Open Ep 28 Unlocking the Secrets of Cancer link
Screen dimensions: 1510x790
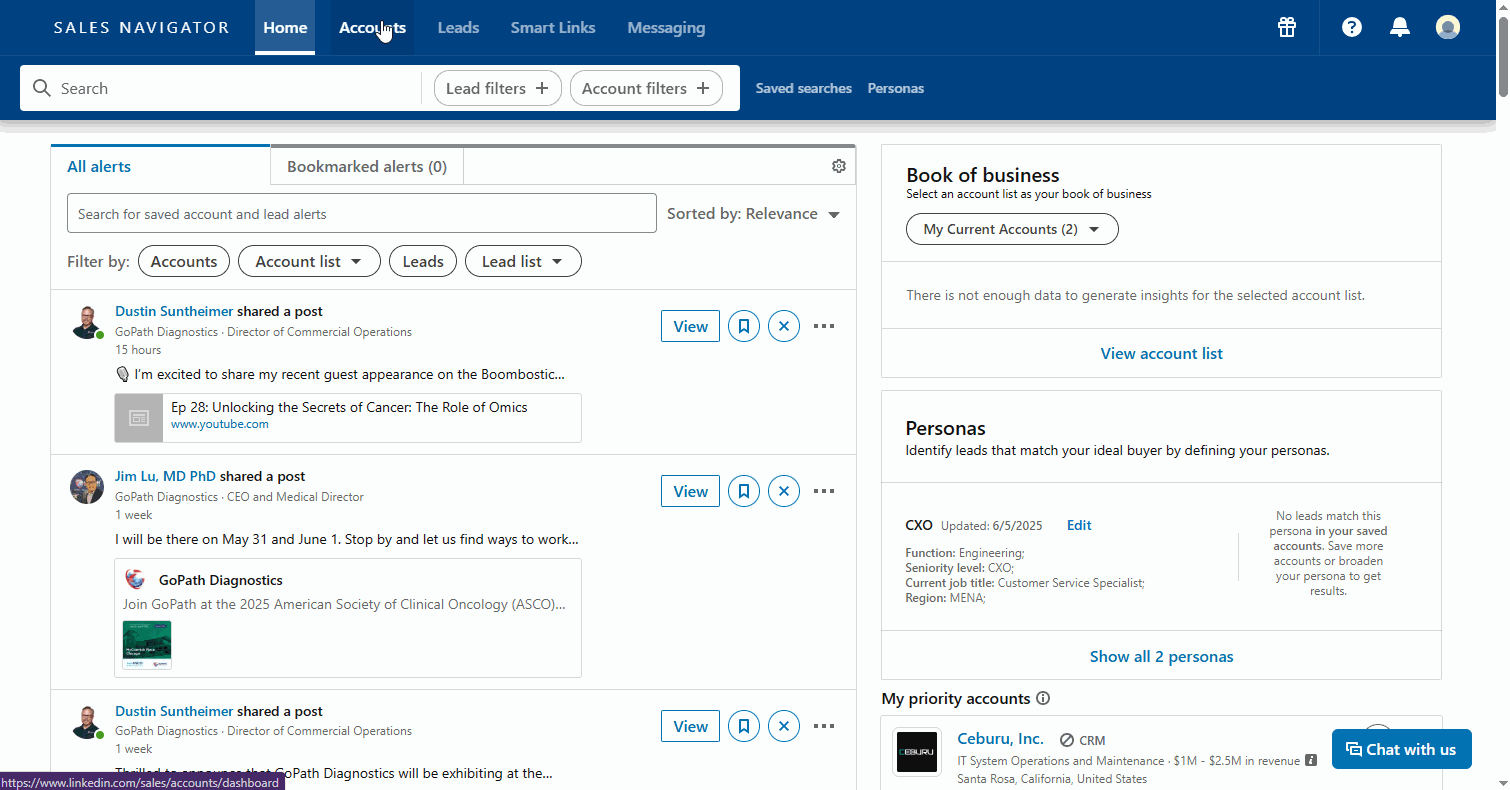349,407
